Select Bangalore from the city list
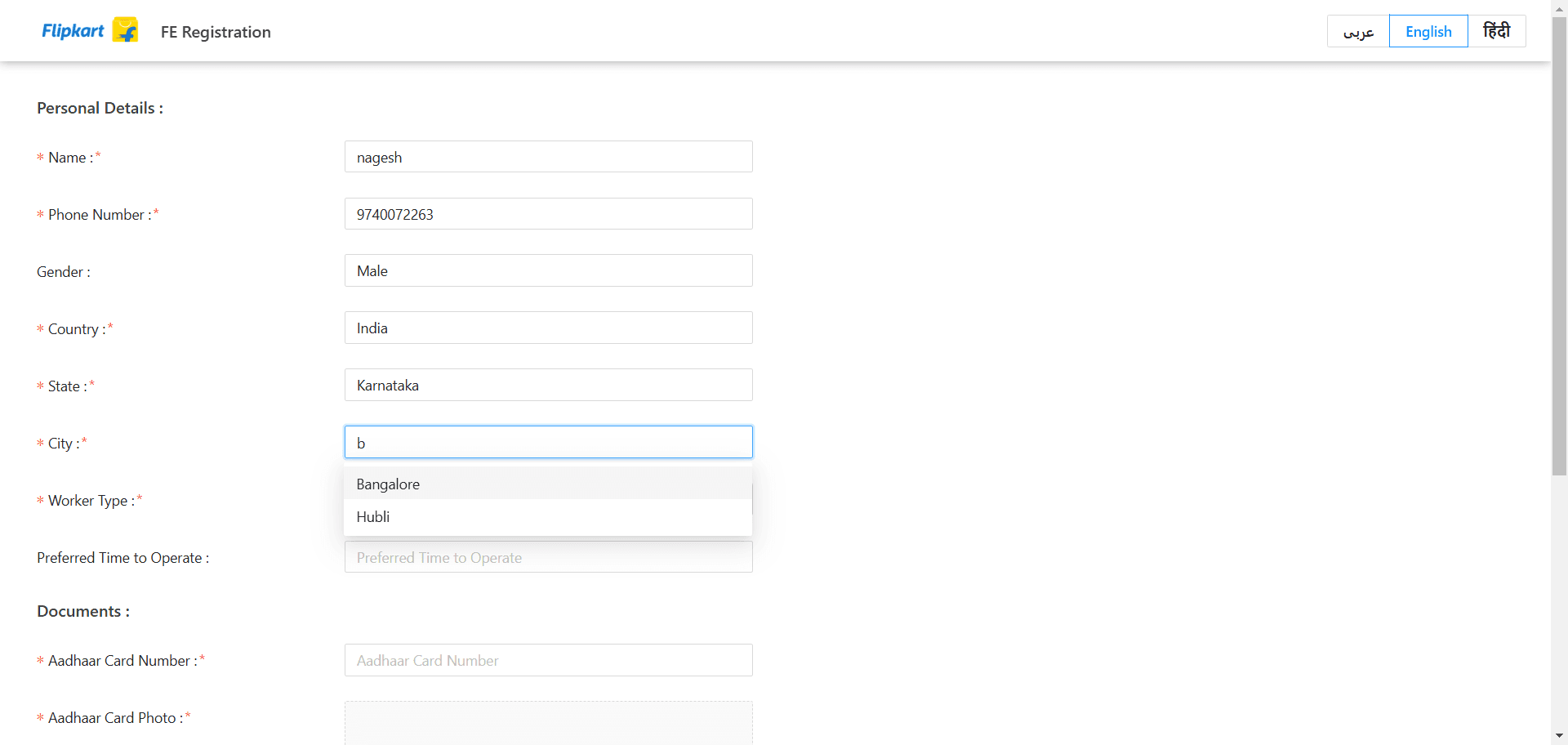 click(548, 484)
